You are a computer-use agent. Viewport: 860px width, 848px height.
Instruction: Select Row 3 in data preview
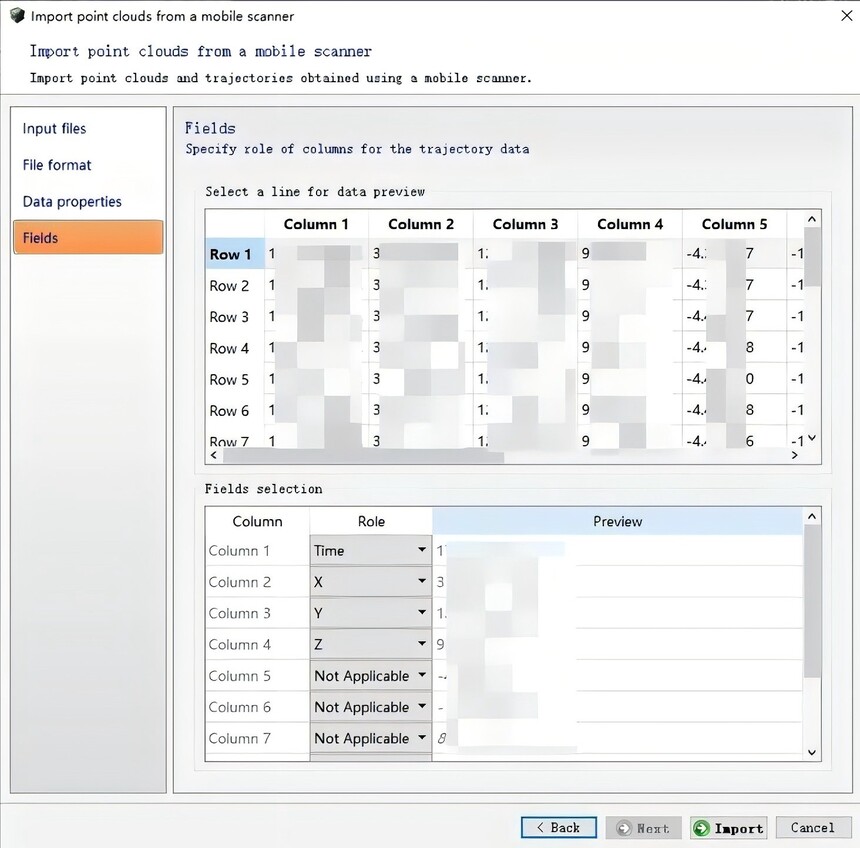(x=235, y=316)
